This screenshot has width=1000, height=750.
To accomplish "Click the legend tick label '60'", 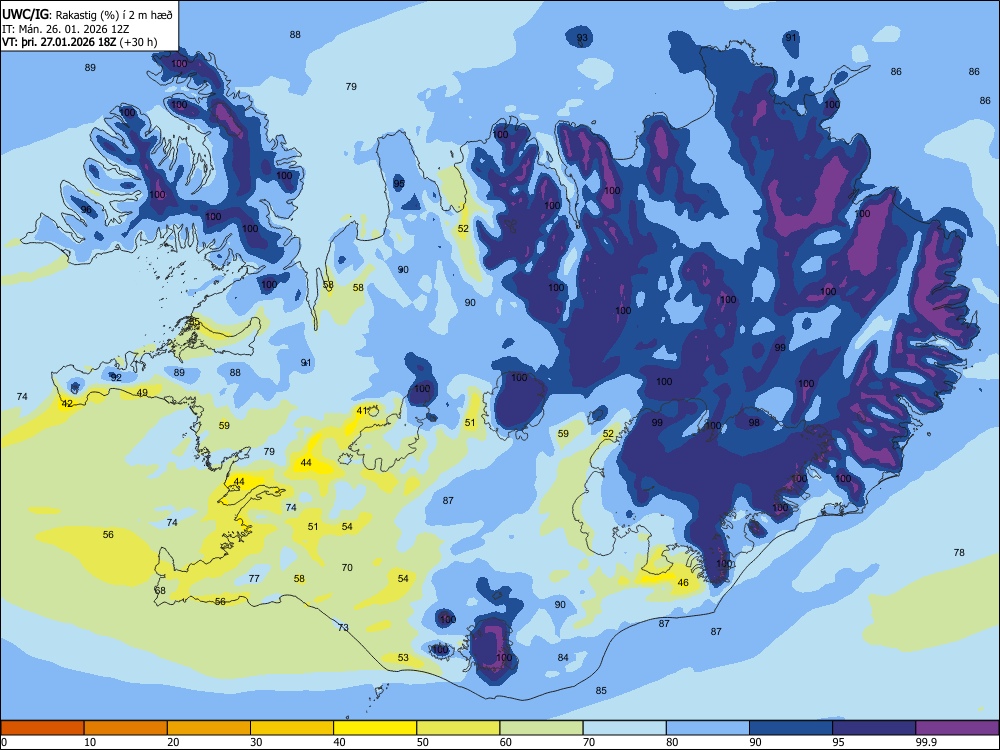I will click(506, 742).
